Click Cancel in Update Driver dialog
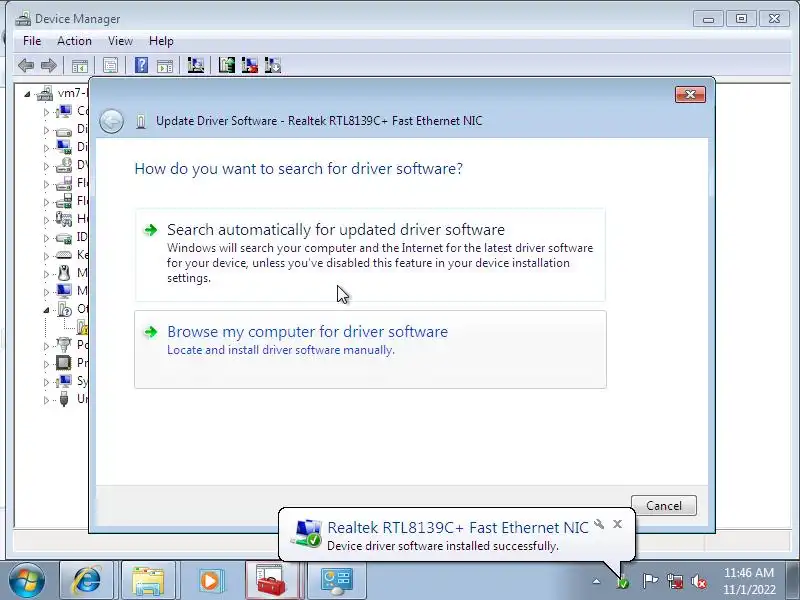 tap(663, 506)
